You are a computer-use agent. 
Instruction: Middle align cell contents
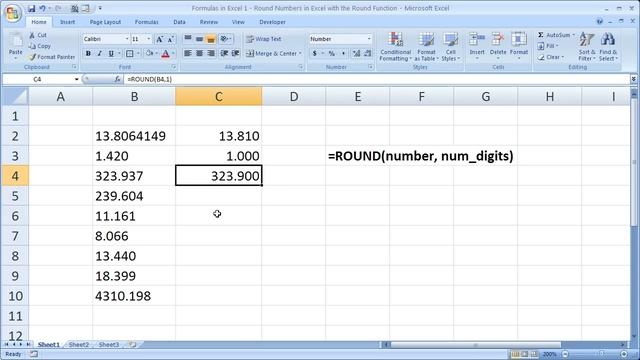(x=199, y=39)
